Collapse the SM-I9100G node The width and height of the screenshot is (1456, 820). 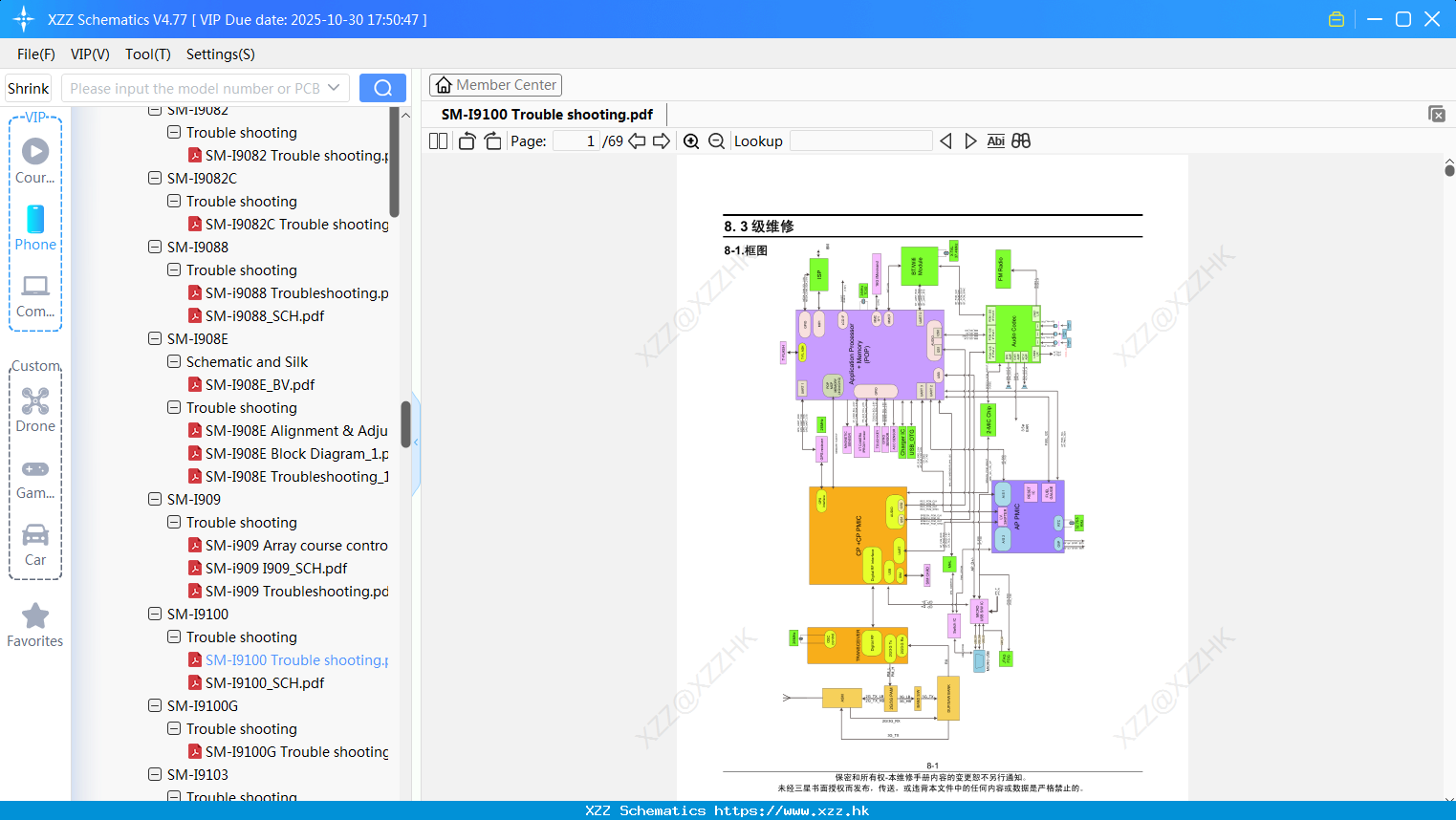pyautogui.click(x=155, y=705)
